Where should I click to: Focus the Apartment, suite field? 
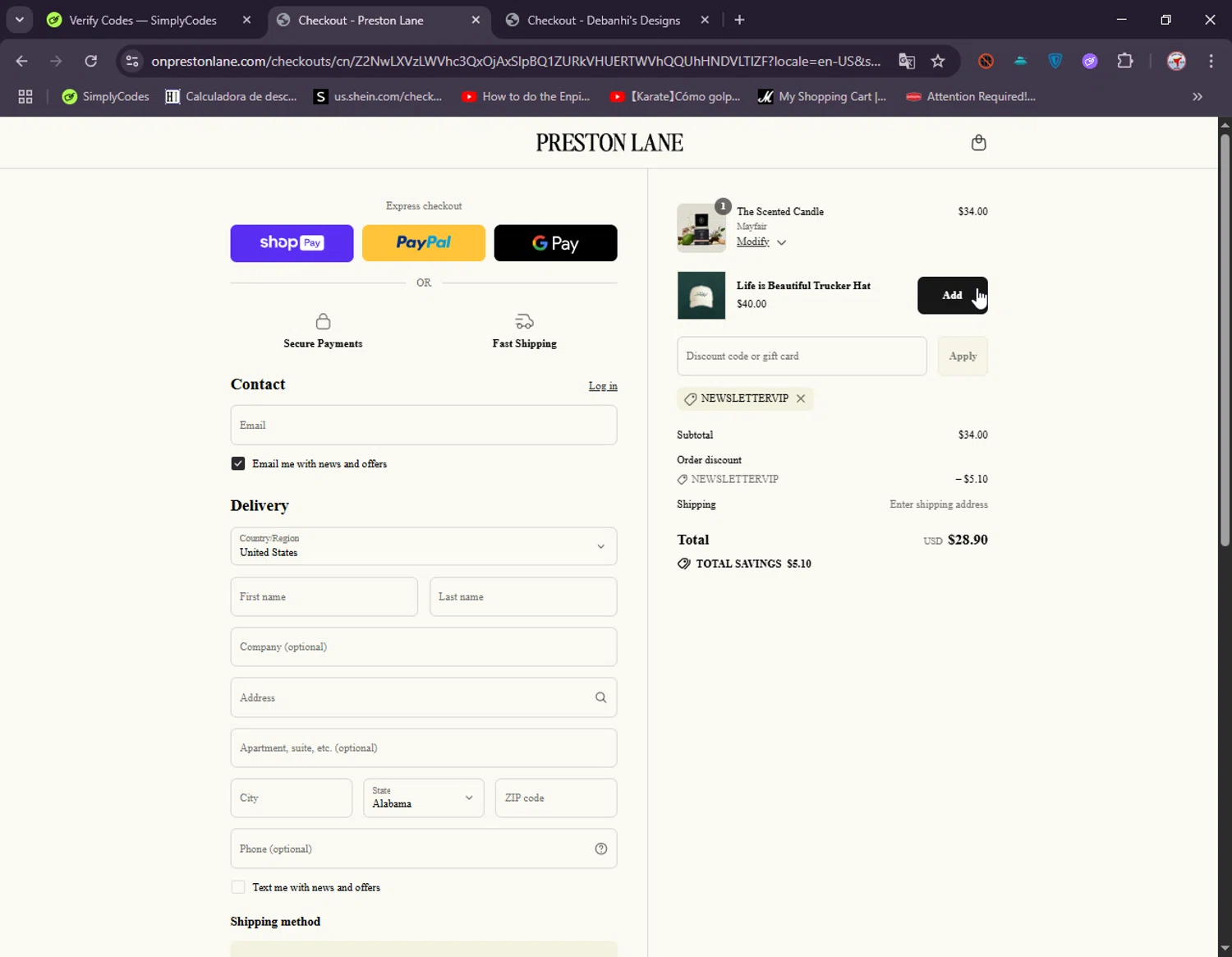424,748
